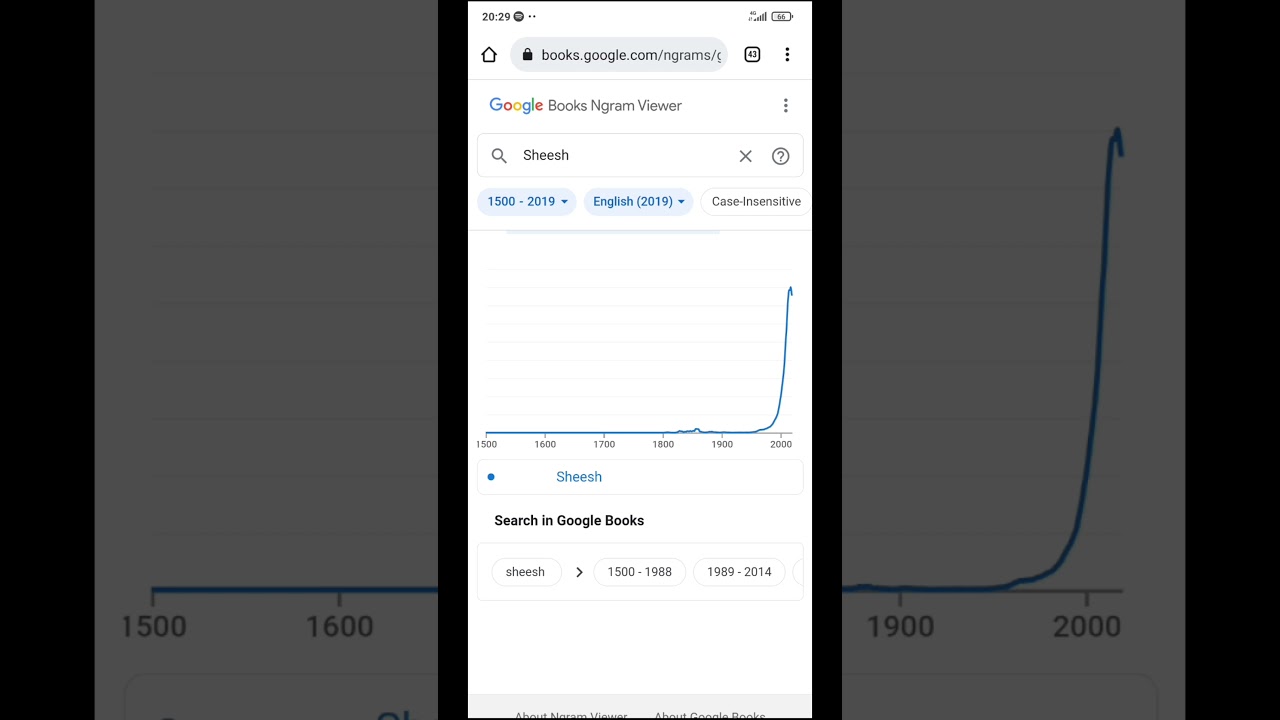Click the blue Sheesh series color dot

pos(491,477)
